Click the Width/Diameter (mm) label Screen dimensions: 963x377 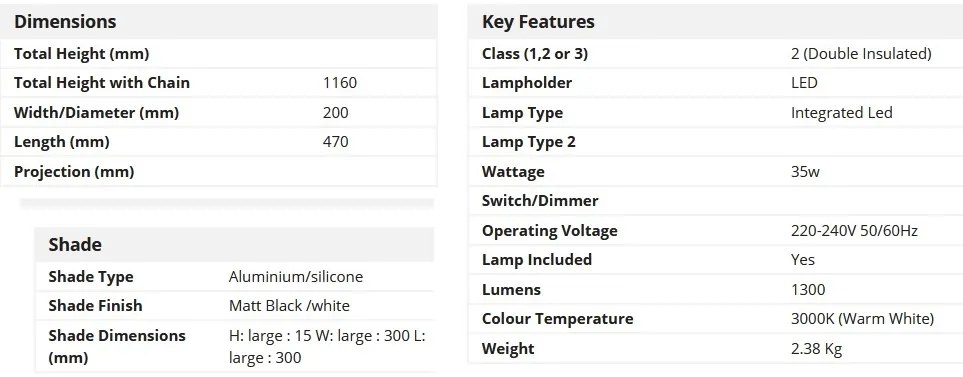point(96,113)
